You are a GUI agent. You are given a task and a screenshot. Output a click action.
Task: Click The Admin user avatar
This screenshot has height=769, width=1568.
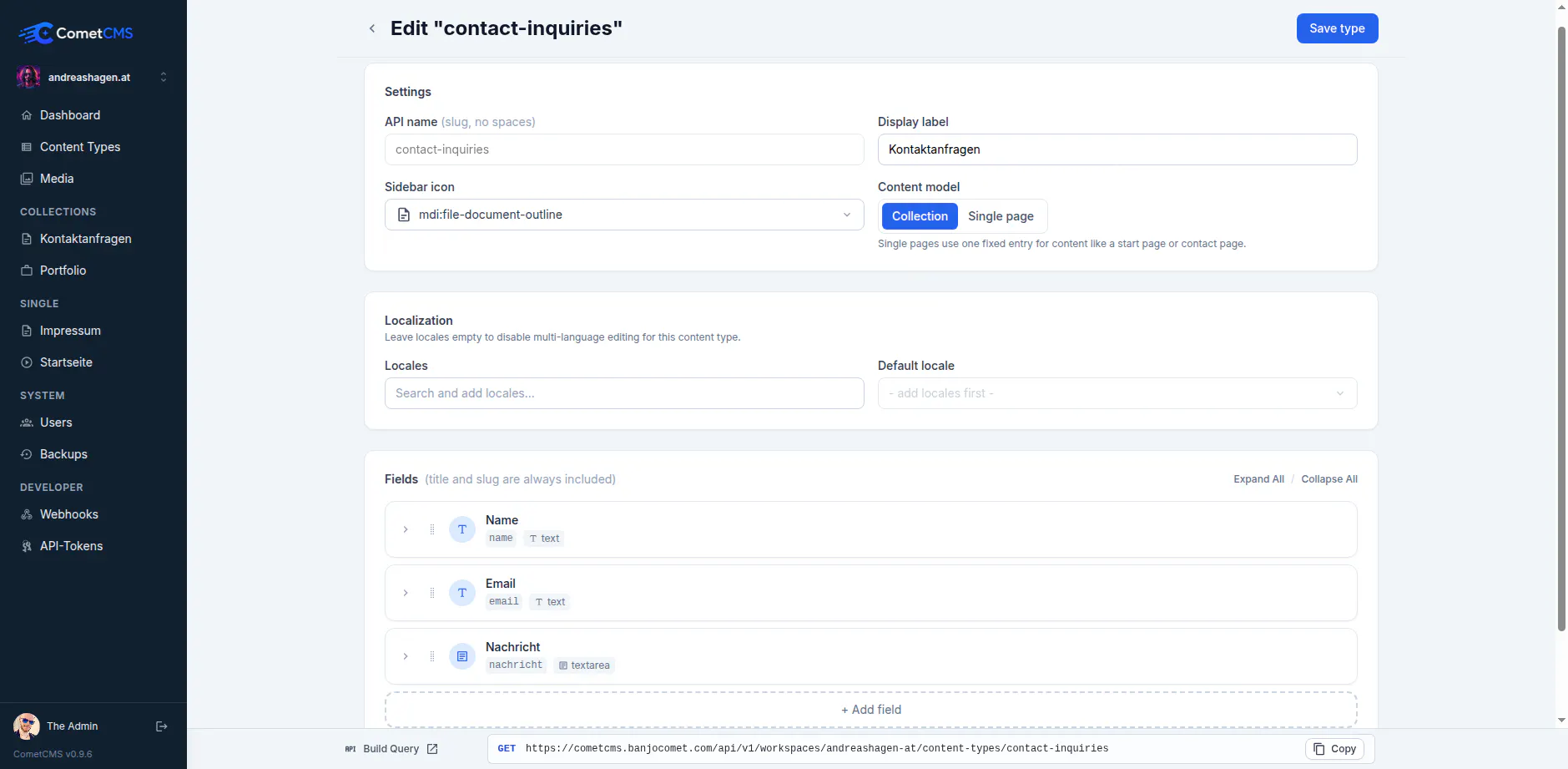tap(27, 726)
